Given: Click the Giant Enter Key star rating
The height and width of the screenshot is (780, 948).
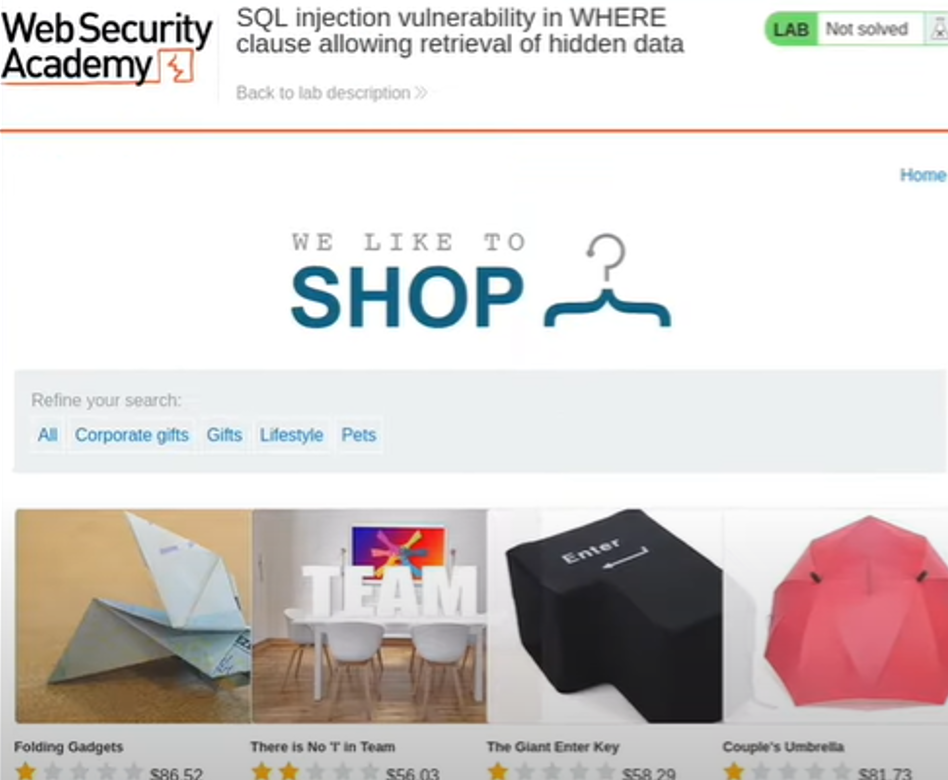Looking at the screenshot, I should point(553,771).
